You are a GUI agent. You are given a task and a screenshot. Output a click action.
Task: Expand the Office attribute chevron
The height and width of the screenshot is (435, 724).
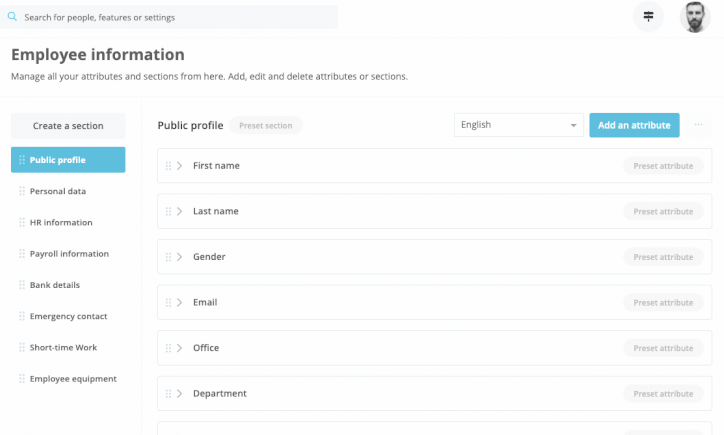click(180, 348)
